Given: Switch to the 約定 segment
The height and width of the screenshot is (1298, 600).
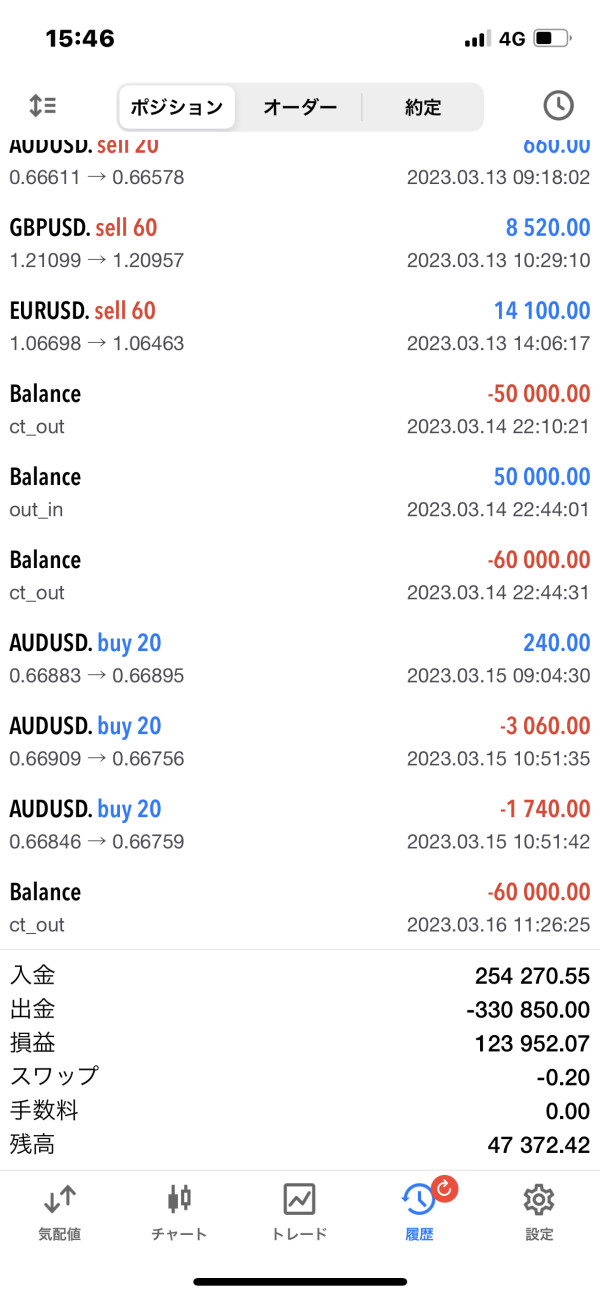Looking at the screenshot, I should [423, 107].
